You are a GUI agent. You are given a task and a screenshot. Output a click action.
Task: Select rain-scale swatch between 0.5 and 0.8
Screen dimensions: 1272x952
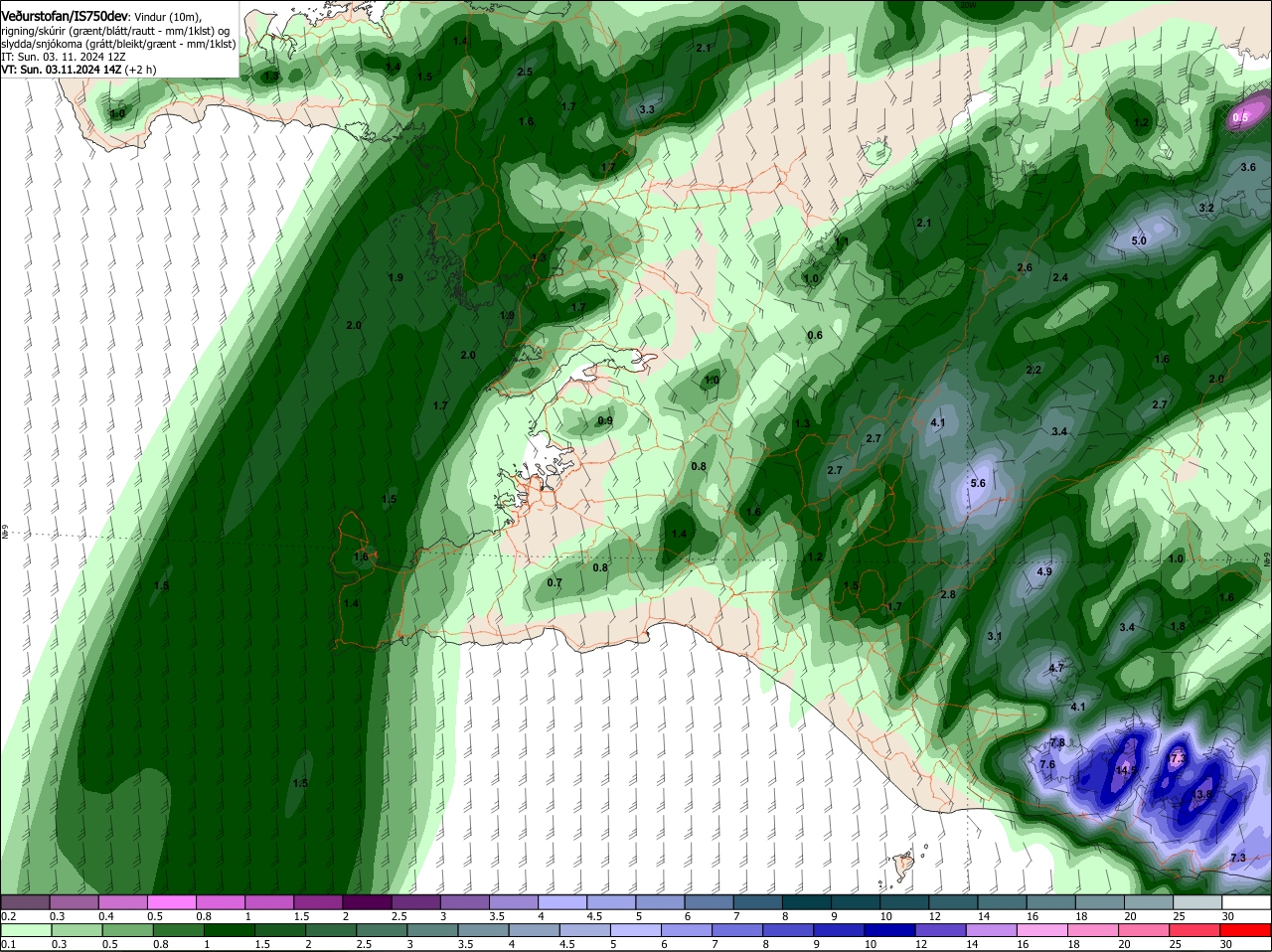[126, 930]
